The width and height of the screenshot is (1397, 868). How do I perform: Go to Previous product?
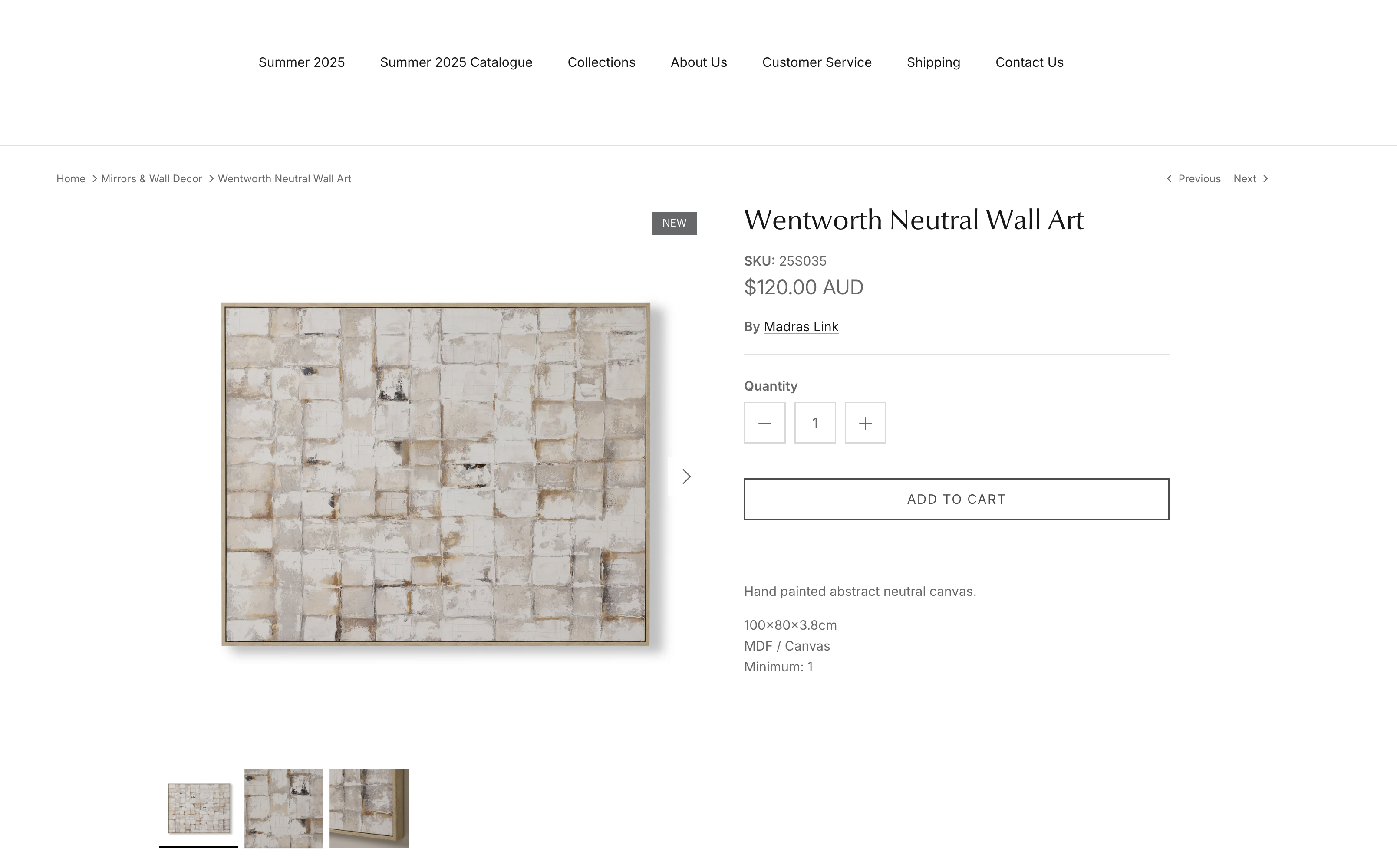pos(1194,178)
